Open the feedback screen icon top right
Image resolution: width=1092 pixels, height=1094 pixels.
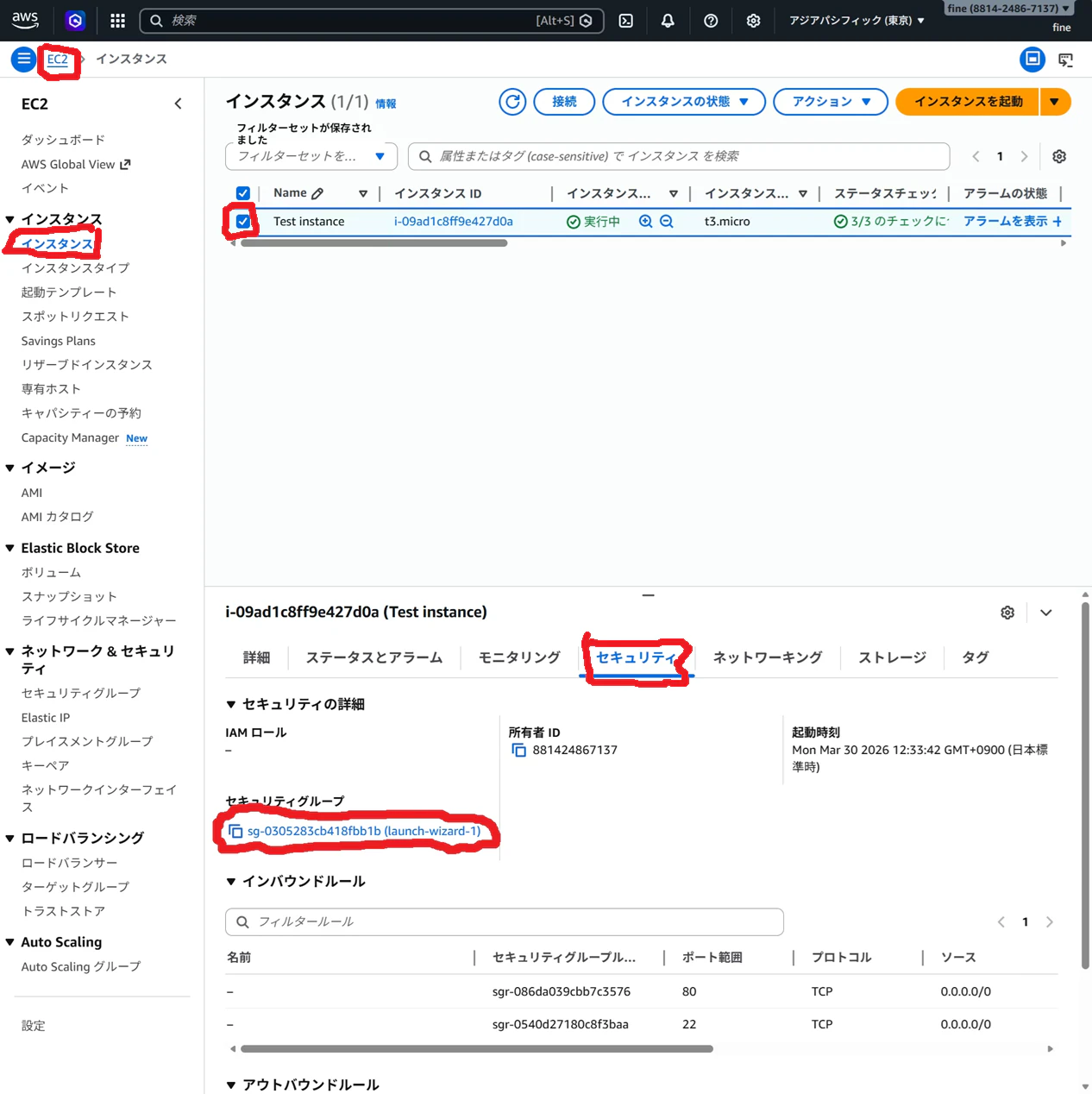1066,60
